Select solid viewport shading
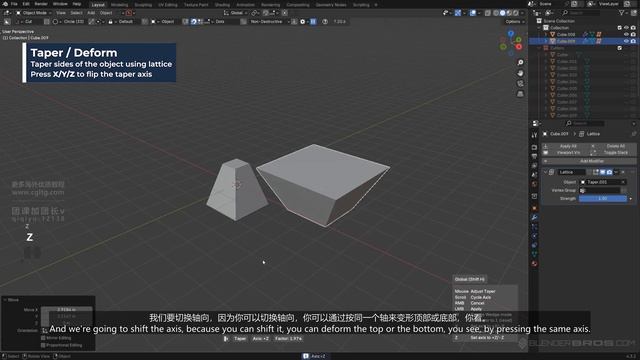The height and width of the screenshot is (360, 640). 502,13
